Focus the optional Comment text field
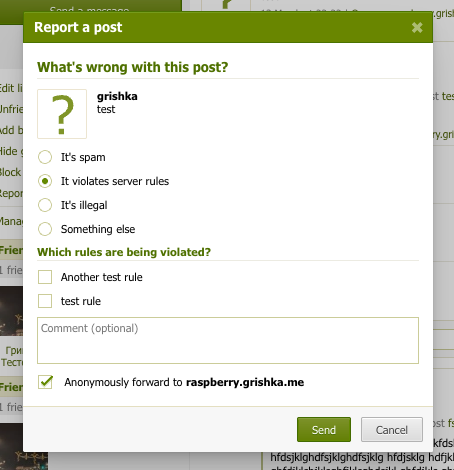The width and height of the screenshot is (454, 470). click(228, 340)
